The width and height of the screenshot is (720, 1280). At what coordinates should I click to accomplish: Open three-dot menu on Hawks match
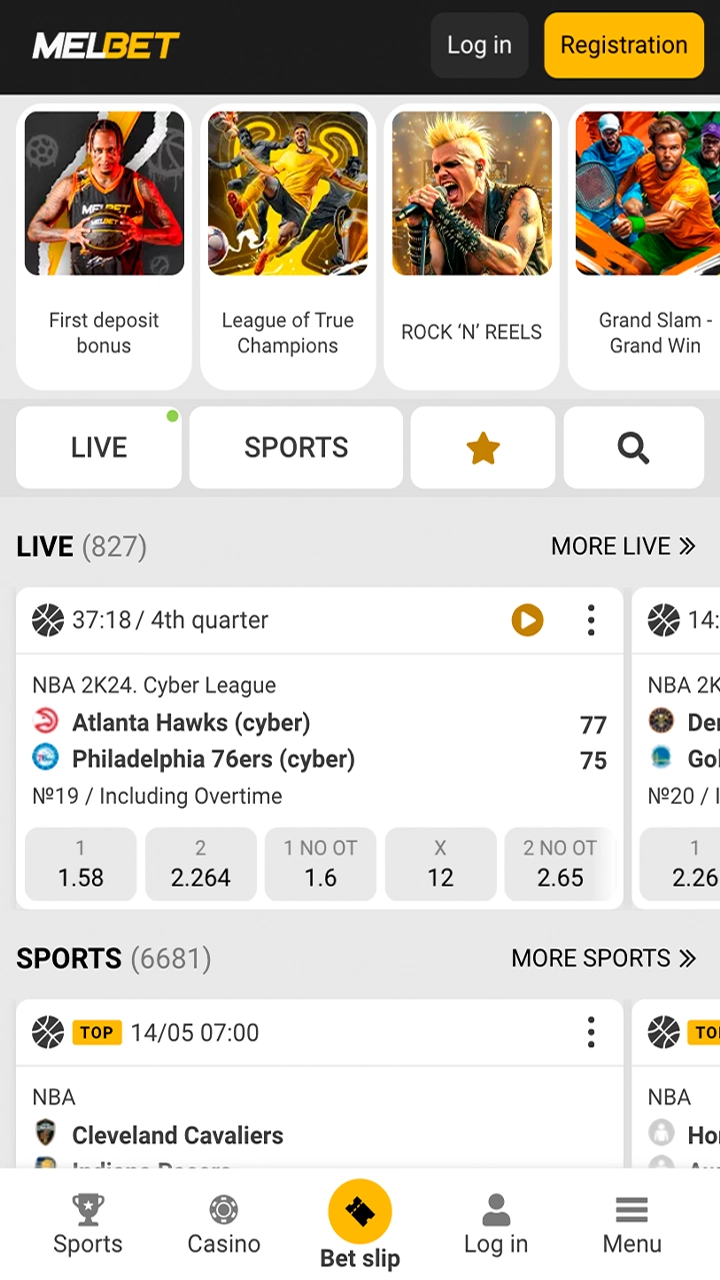[591, 620]
